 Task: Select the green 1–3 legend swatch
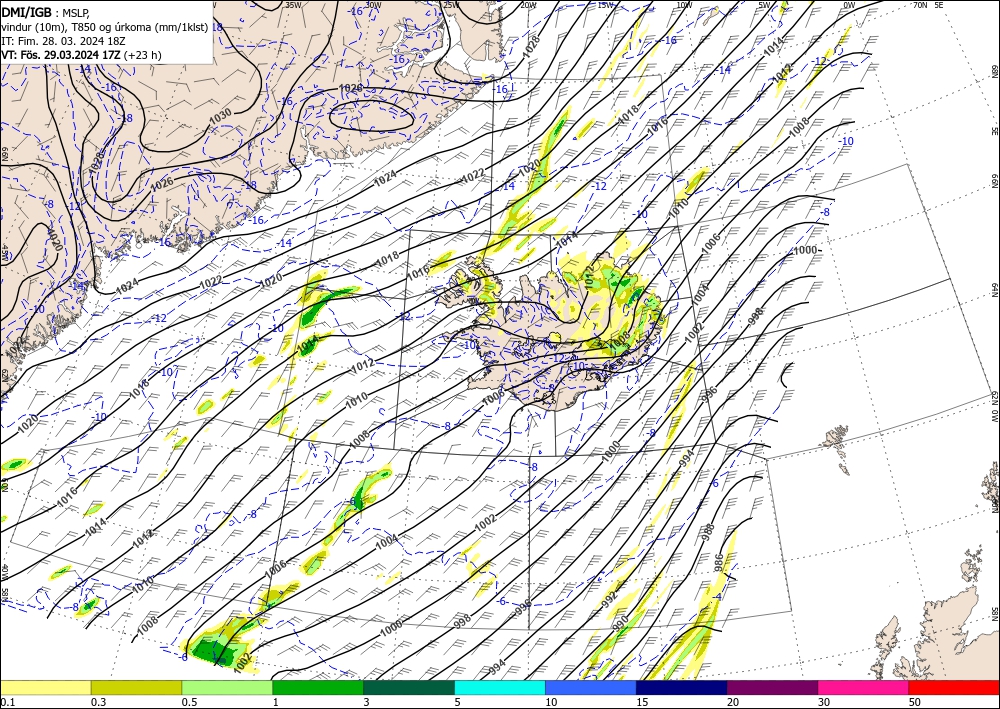pos(318,688)
